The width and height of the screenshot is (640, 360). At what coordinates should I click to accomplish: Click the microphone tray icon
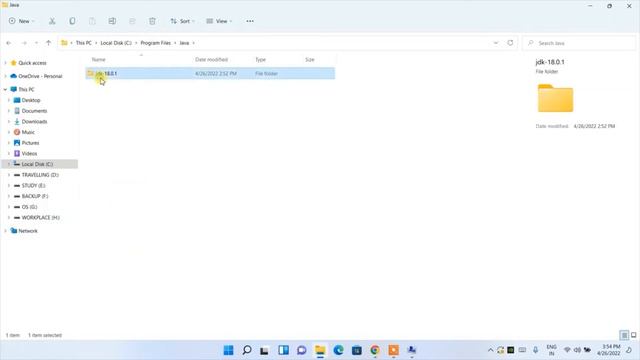[x=536, y=350]
